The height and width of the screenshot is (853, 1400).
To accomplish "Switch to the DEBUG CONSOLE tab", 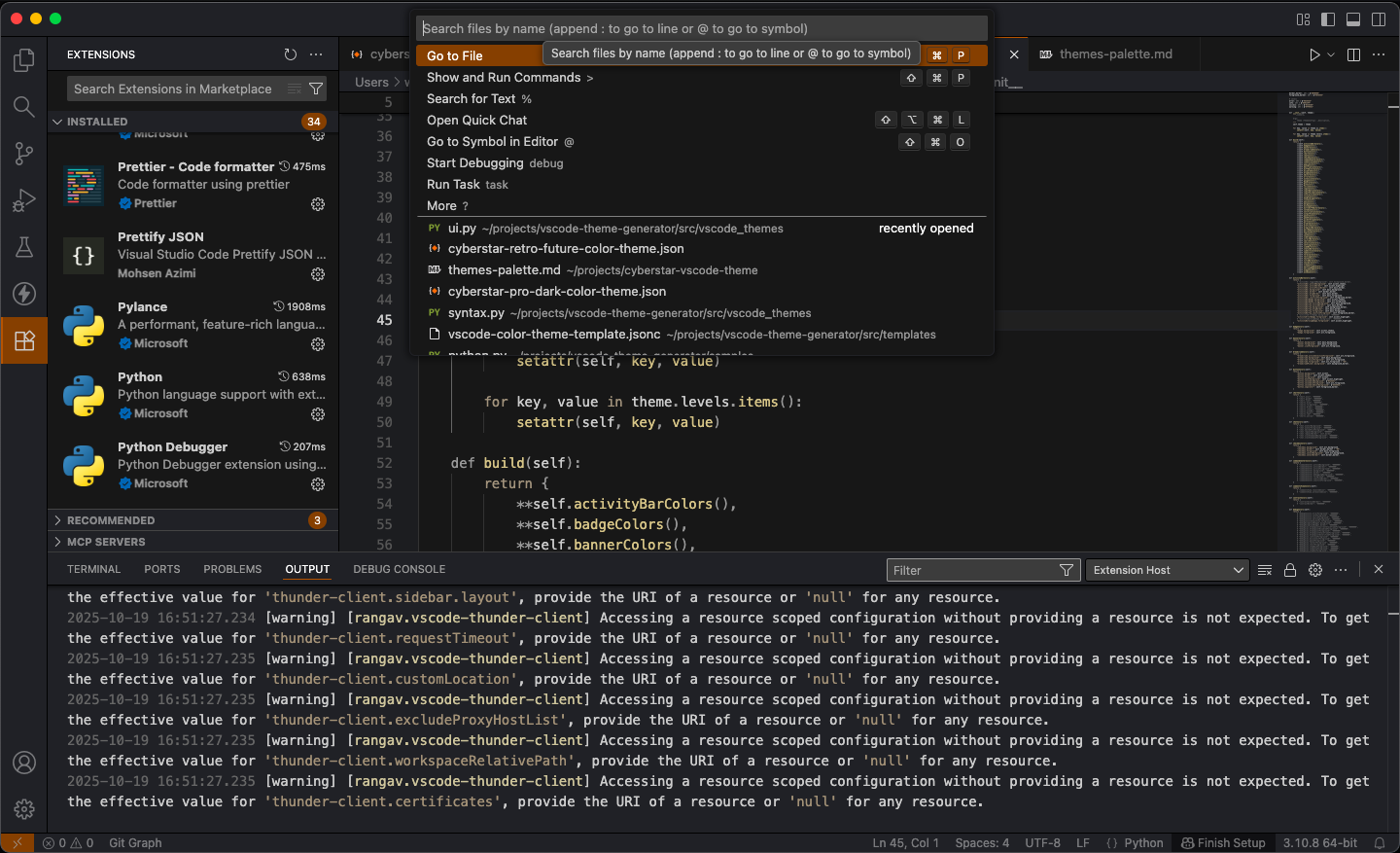I will pos(400,570).
